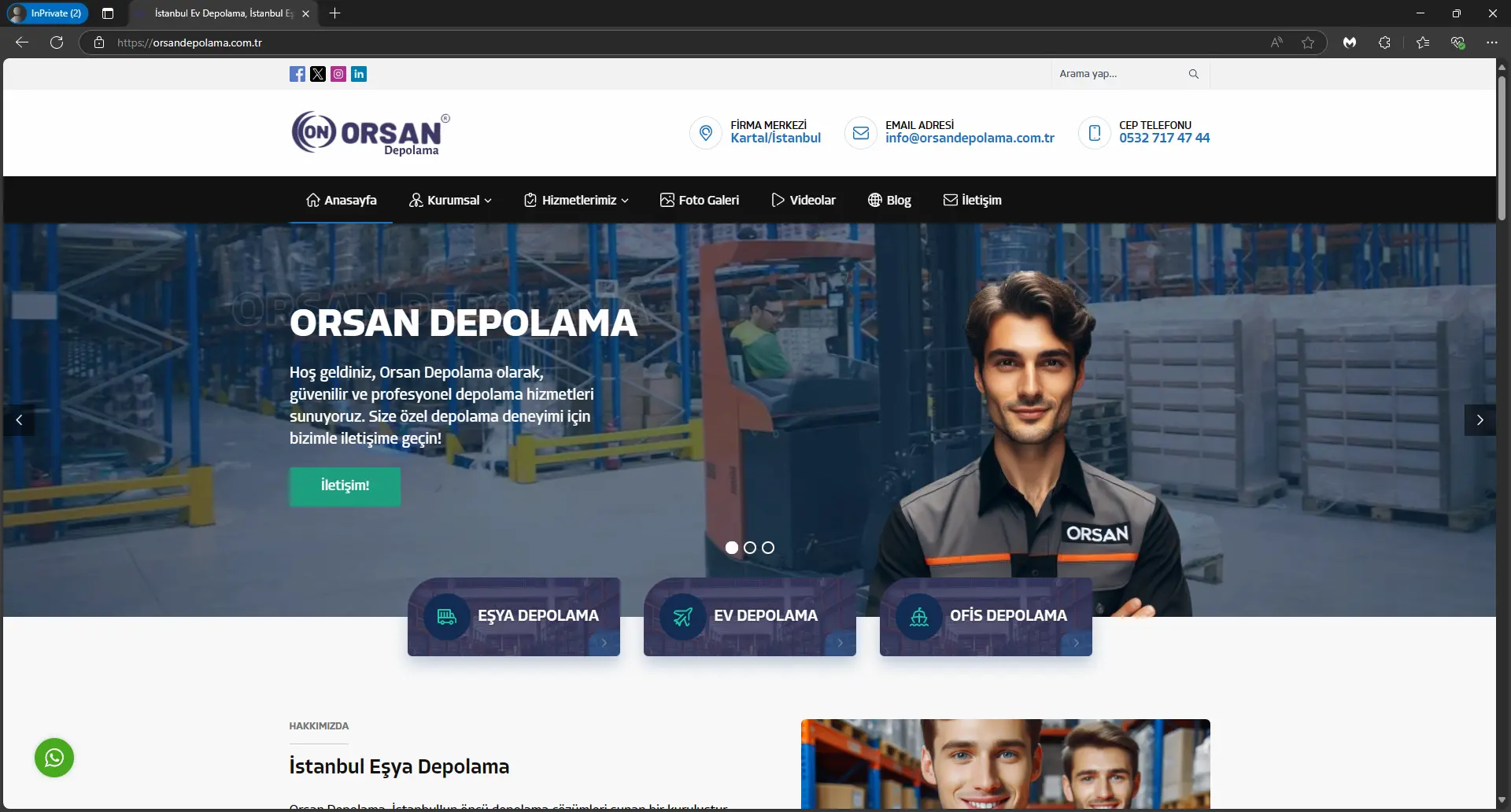
Task: Select the first slide indicator dot
Action: click(732, 548)
